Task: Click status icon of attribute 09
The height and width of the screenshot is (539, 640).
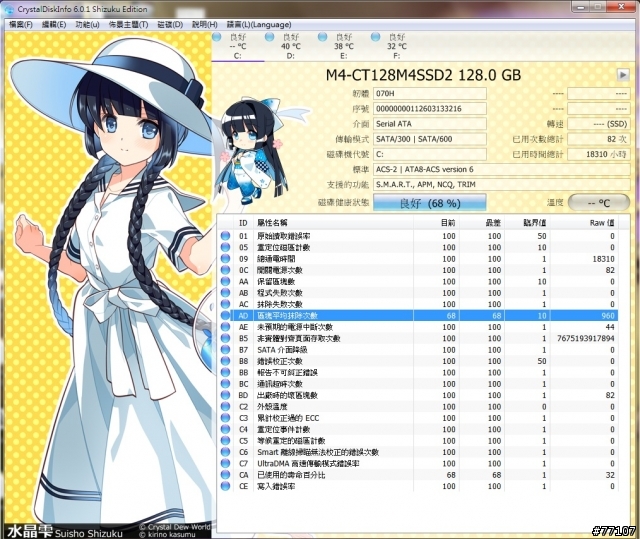Action: 225,259
